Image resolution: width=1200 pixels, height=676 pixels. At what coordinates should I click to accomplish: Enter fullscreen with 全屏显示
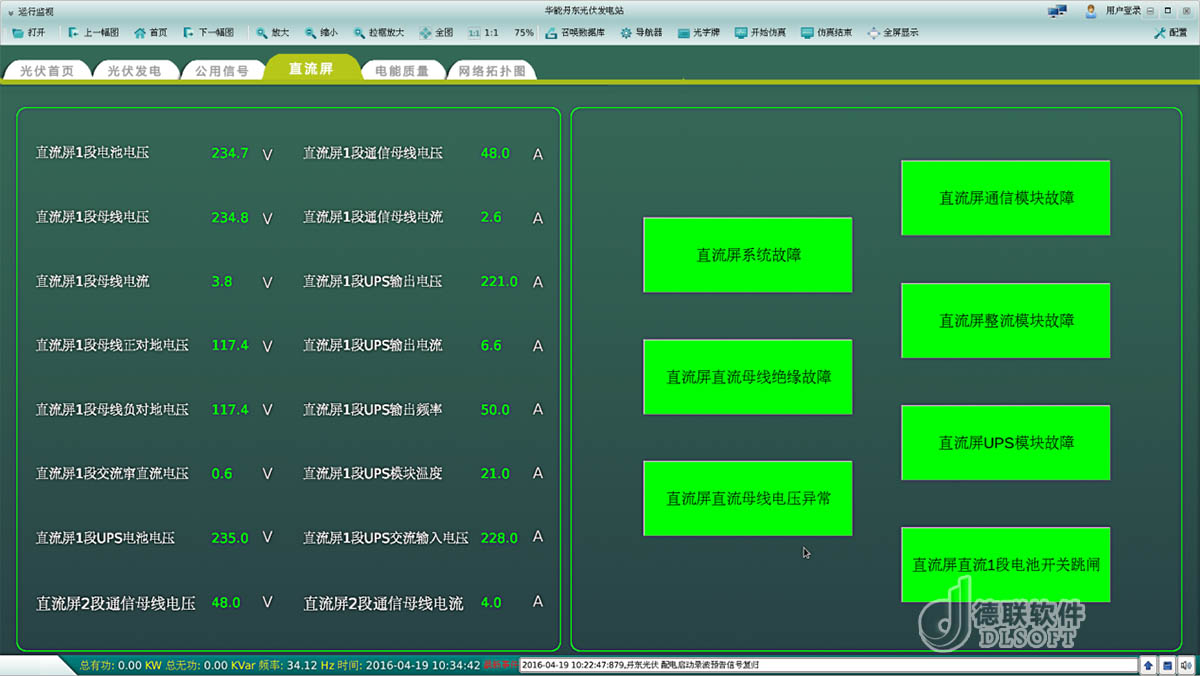874,33
